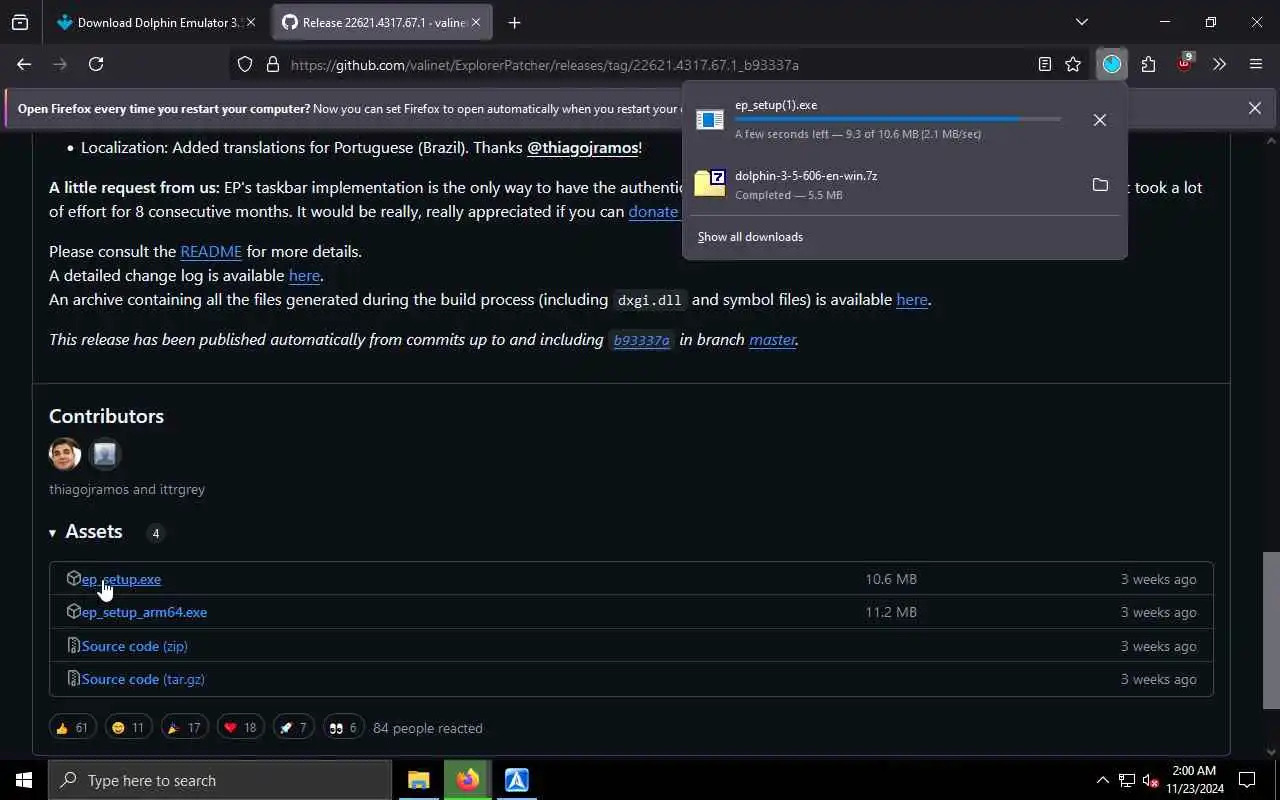Close the Dolphin Emulator tab

(250, 22)
